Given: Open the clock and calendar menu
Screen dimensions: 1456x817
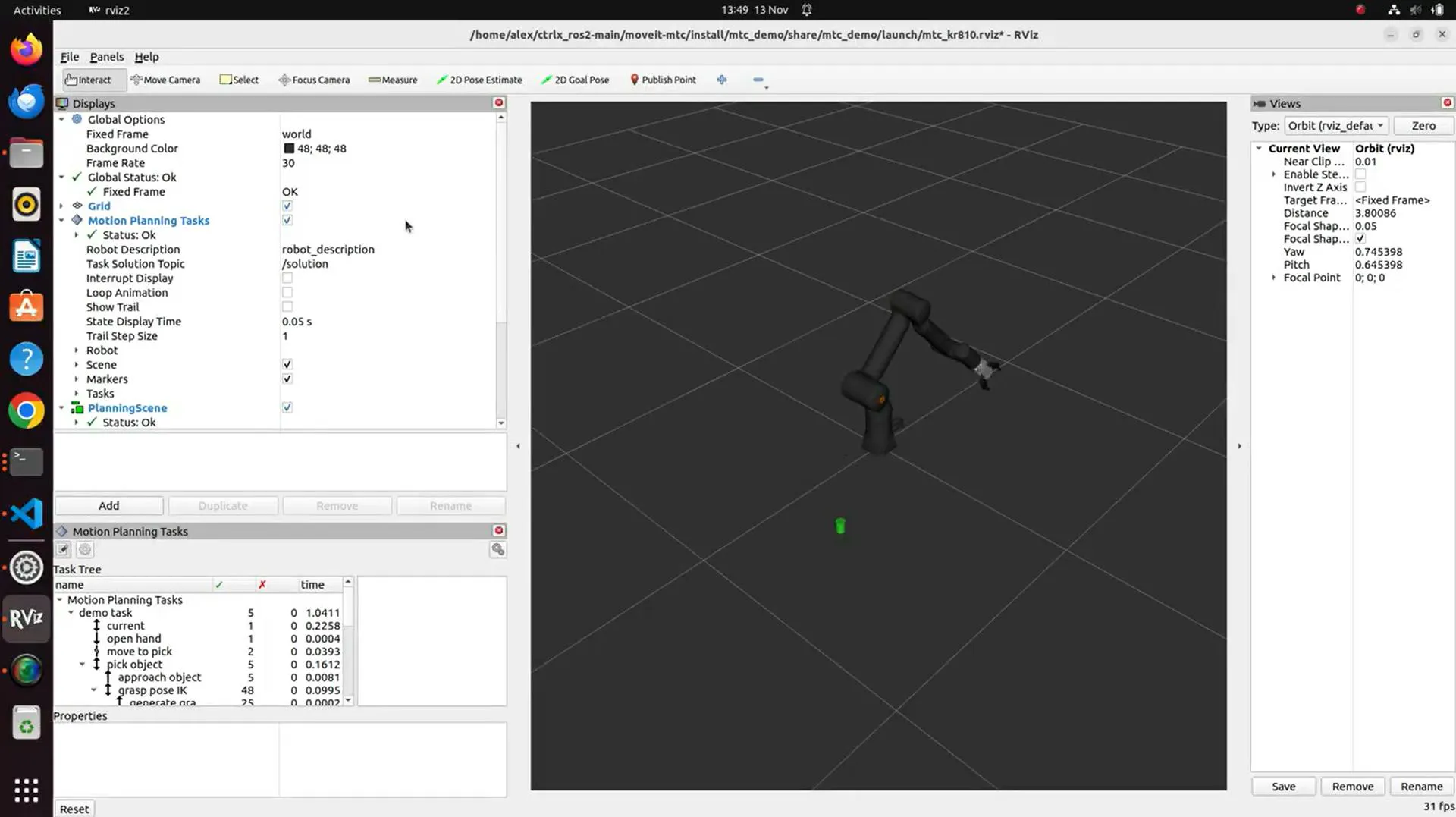Looking at the screenshot, I should click(x=755, y=10).
